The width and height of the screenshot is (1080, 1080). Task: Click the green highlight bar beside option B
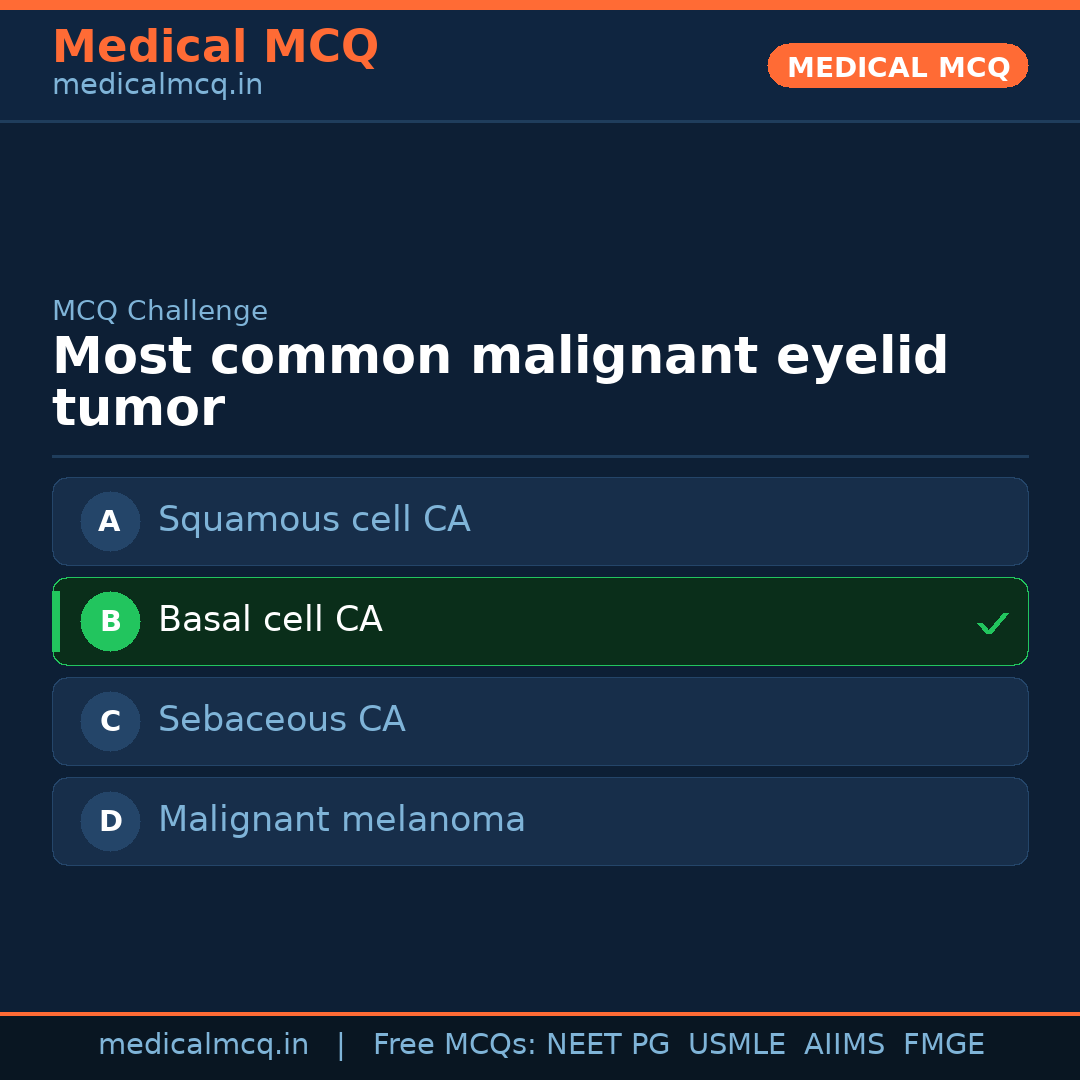click(56, 621)
